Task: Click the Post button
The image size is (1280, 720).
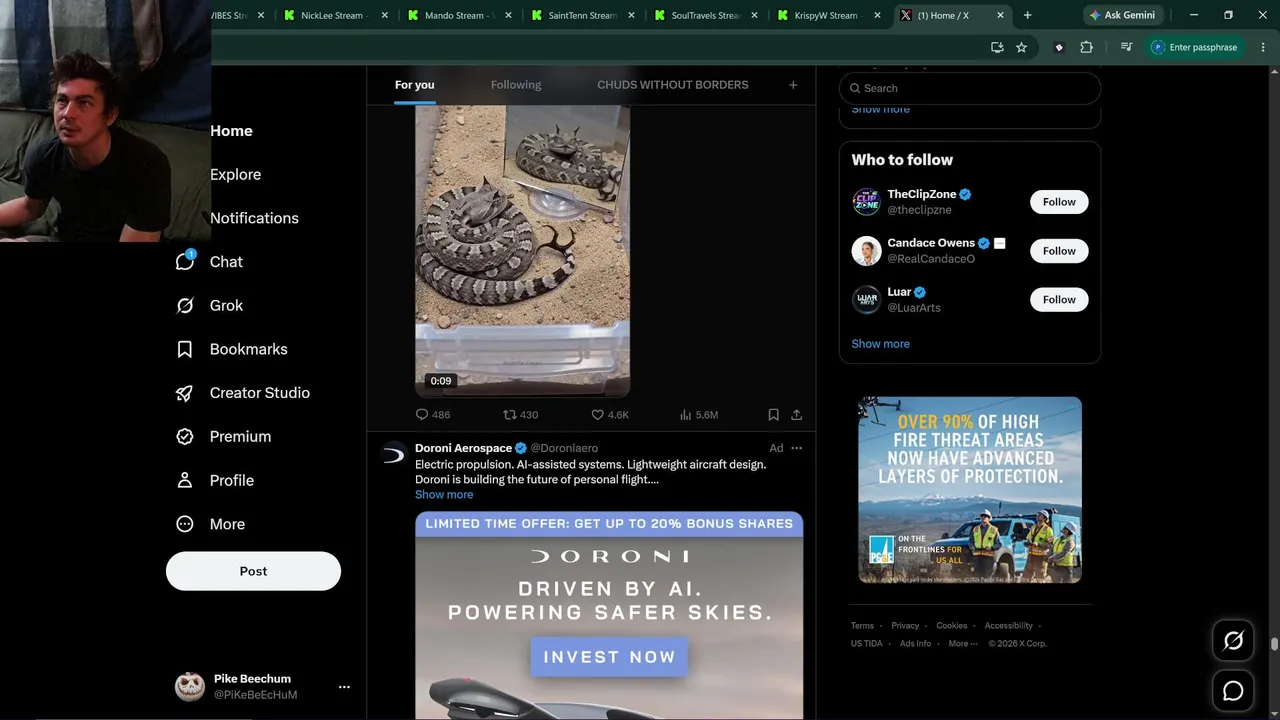Action: click(x=253, y=571)
